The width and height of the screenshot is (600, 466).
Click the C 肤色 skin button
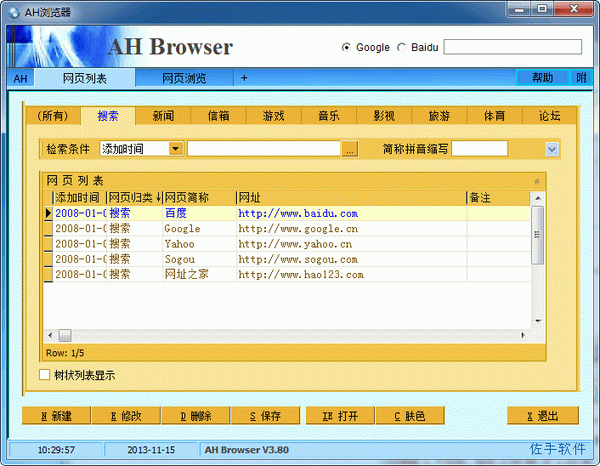click(410, 416)
